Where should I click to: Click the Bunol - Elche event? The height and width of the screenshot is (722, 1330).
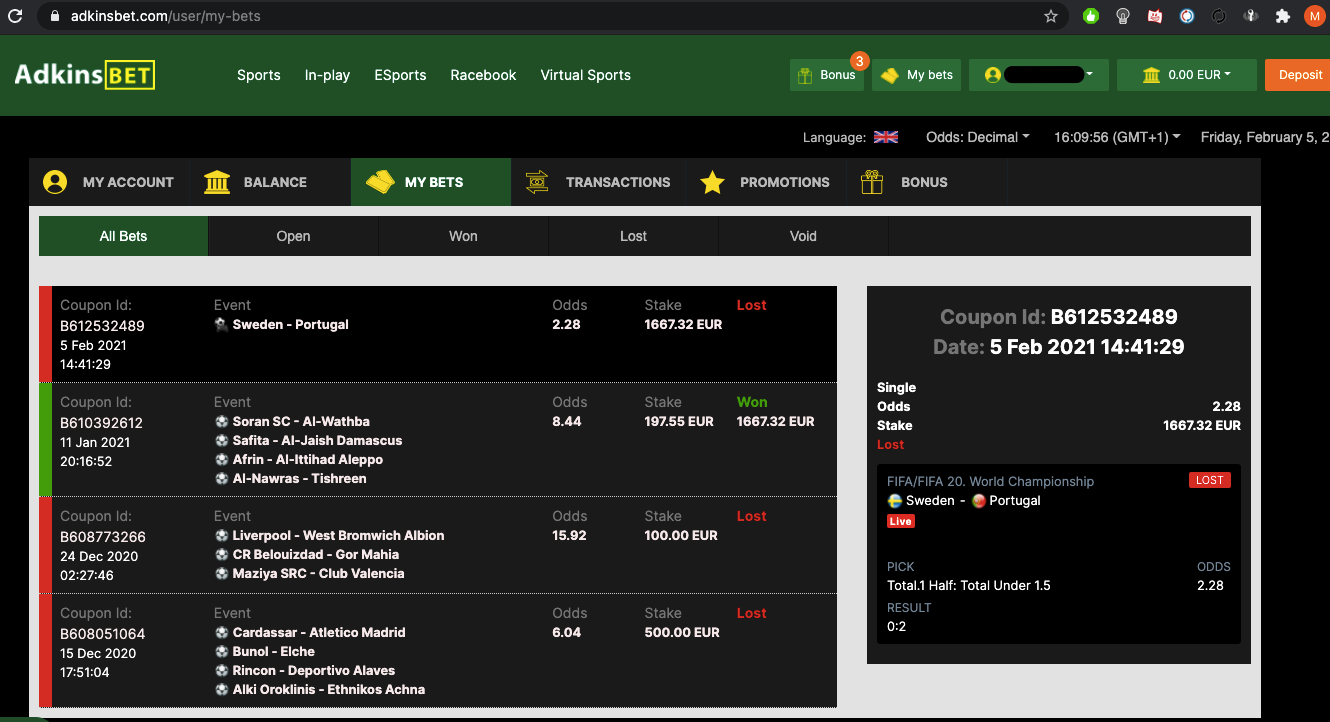[274, 652]
